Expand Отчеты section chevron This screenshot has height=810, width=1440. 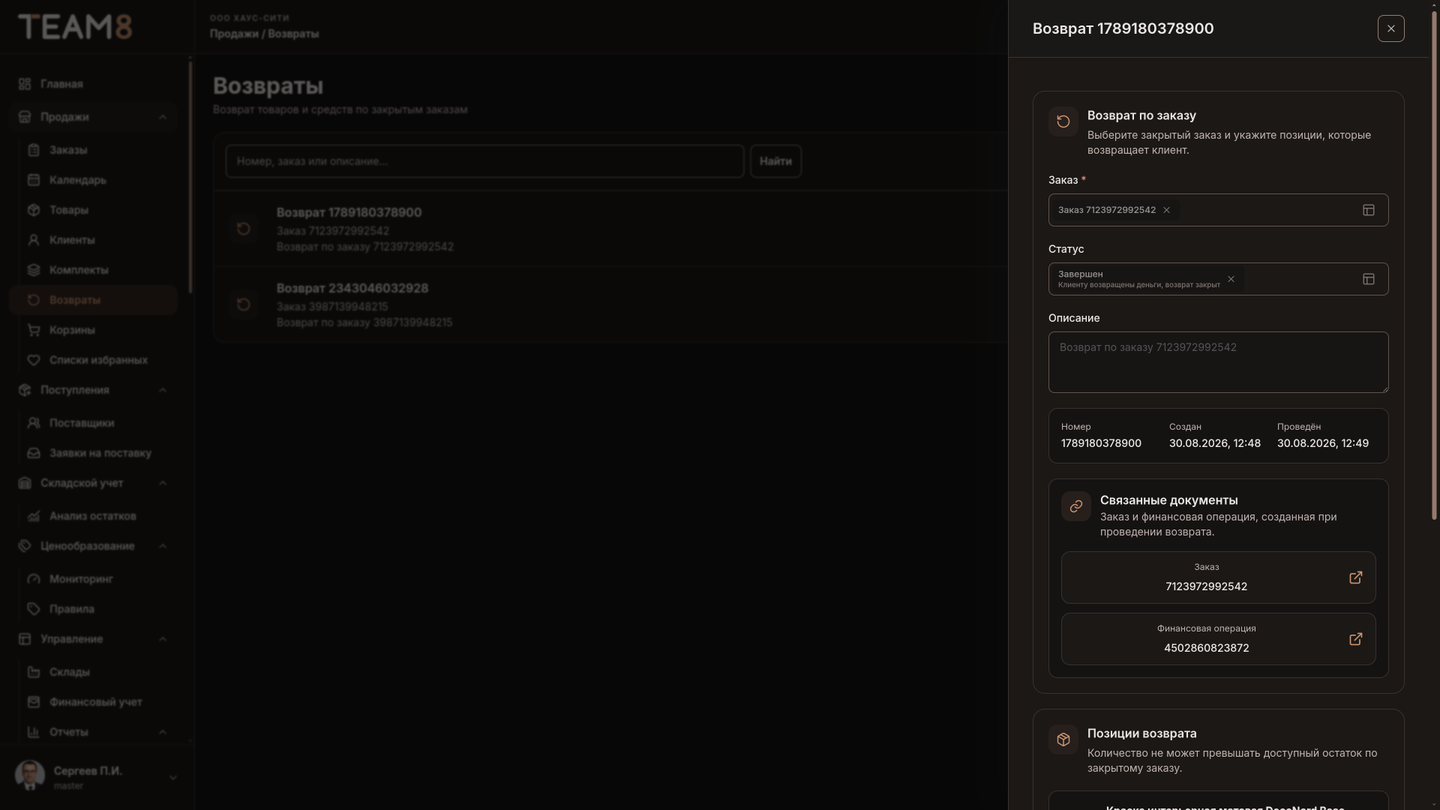[162, 732]
